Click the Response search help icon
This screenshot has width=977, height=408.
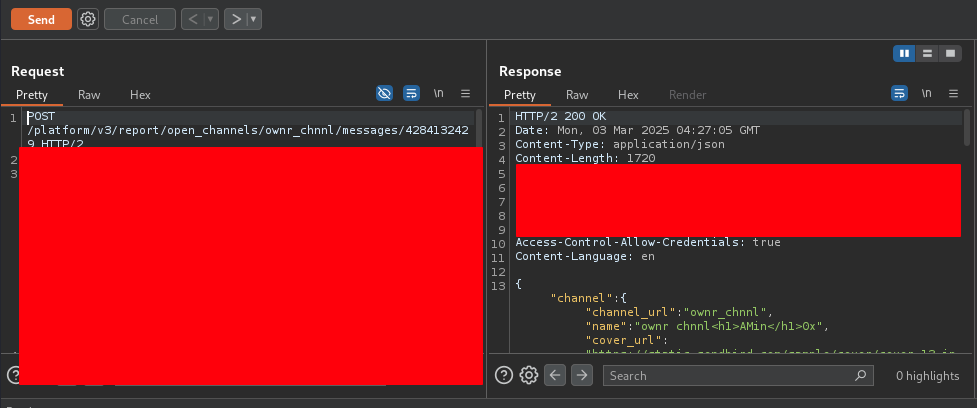click(x=504, y=375)
